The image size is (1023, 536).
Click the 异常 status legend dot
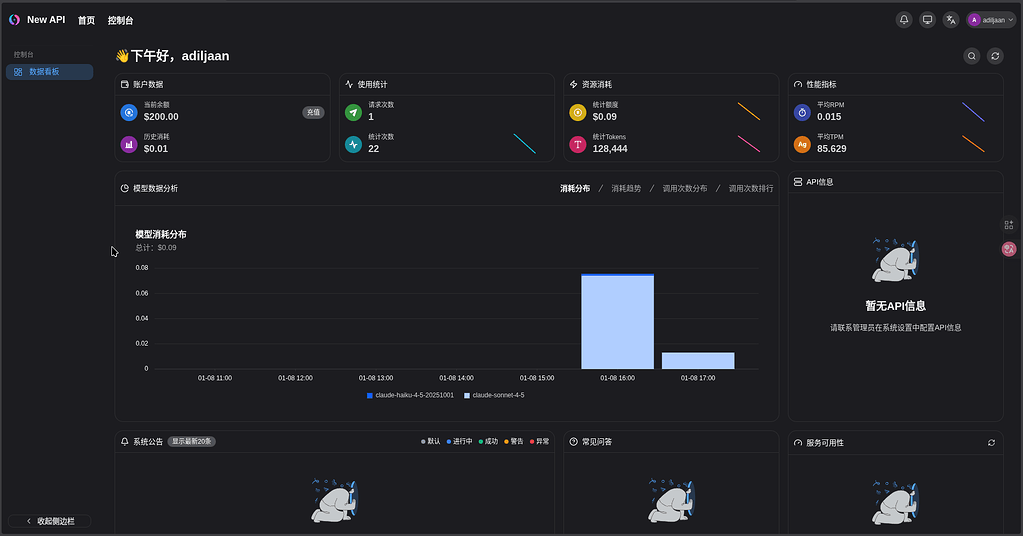532,442
